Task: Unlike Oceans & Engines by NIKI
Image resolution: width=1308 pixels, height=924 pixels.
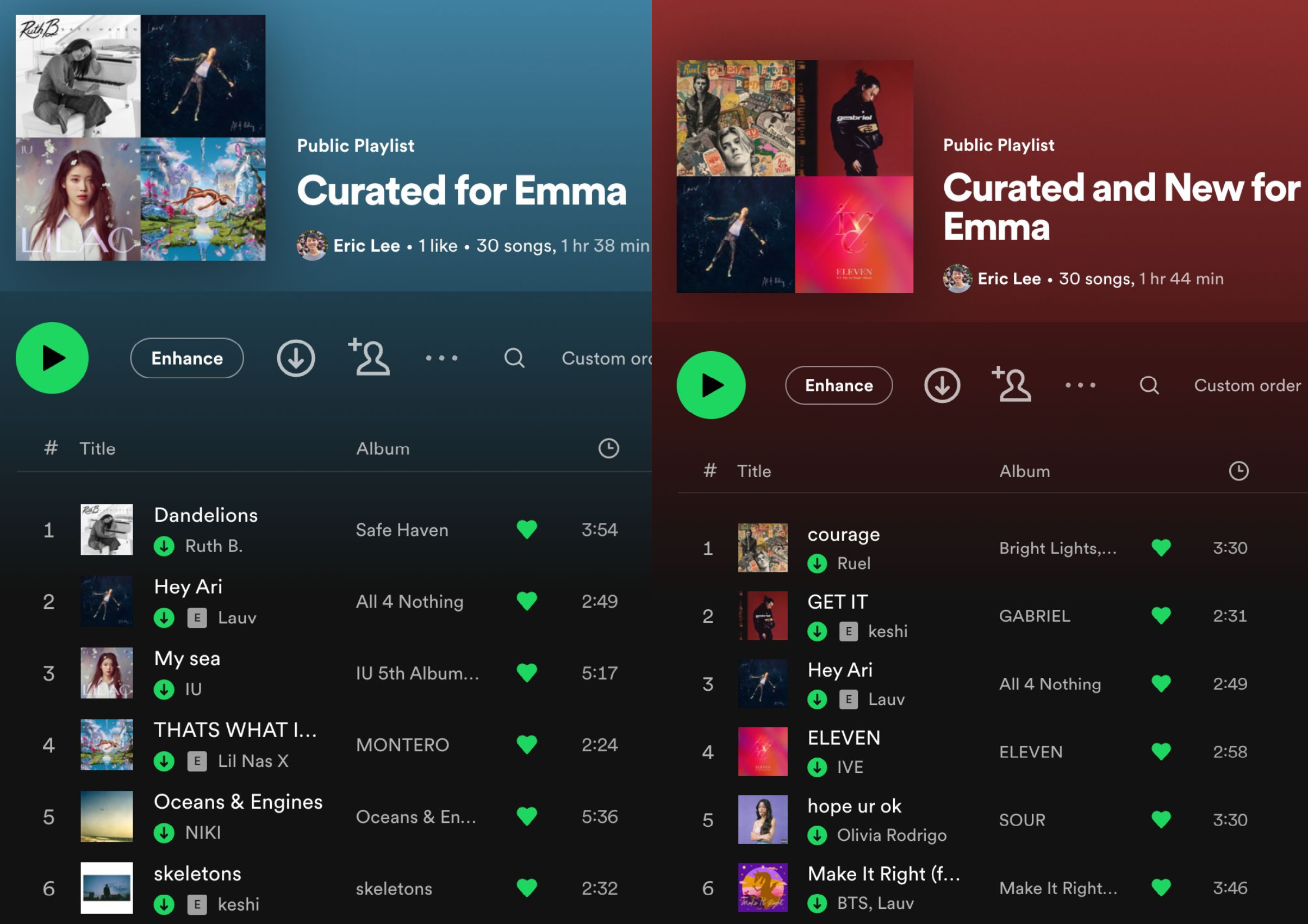Action: point(526,816)
